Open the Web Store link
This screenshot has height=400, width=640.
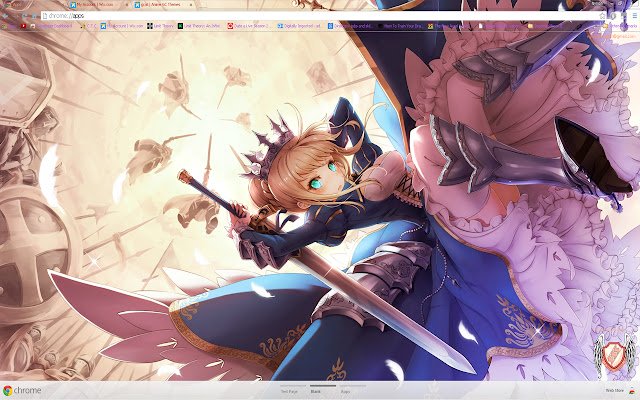coord(615,391)
